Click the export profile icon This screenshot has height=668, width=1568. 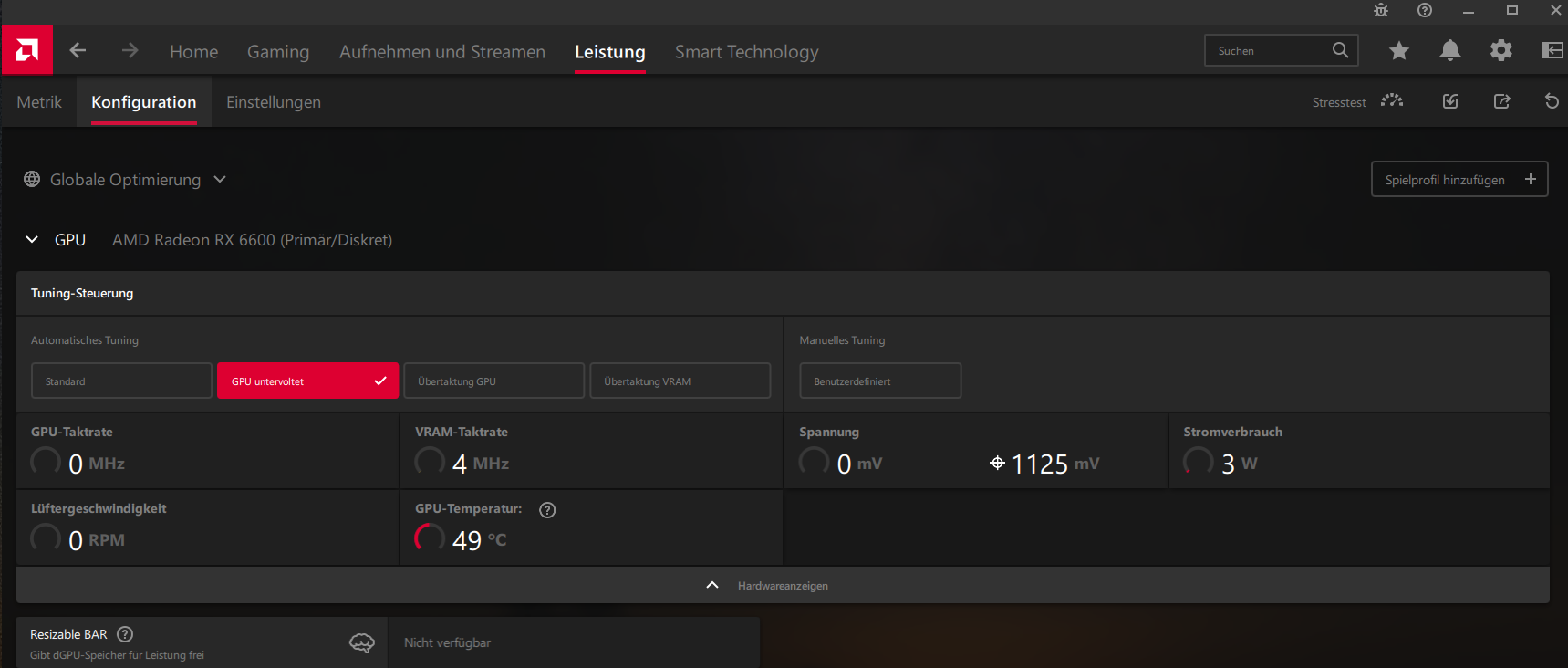(x=1501, y=101)
